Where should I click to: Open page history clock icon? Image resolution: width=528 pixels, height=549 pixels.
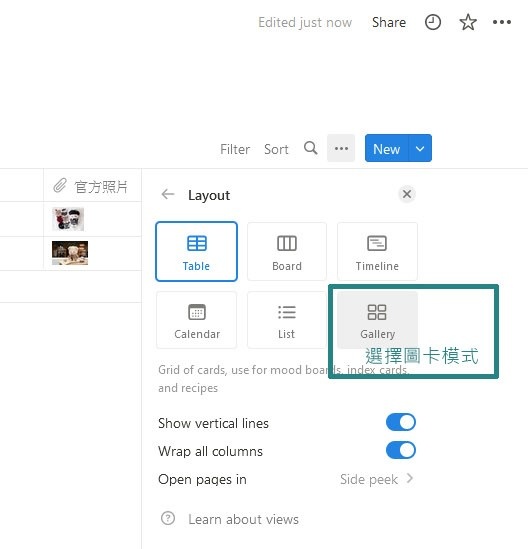(433, 22)
